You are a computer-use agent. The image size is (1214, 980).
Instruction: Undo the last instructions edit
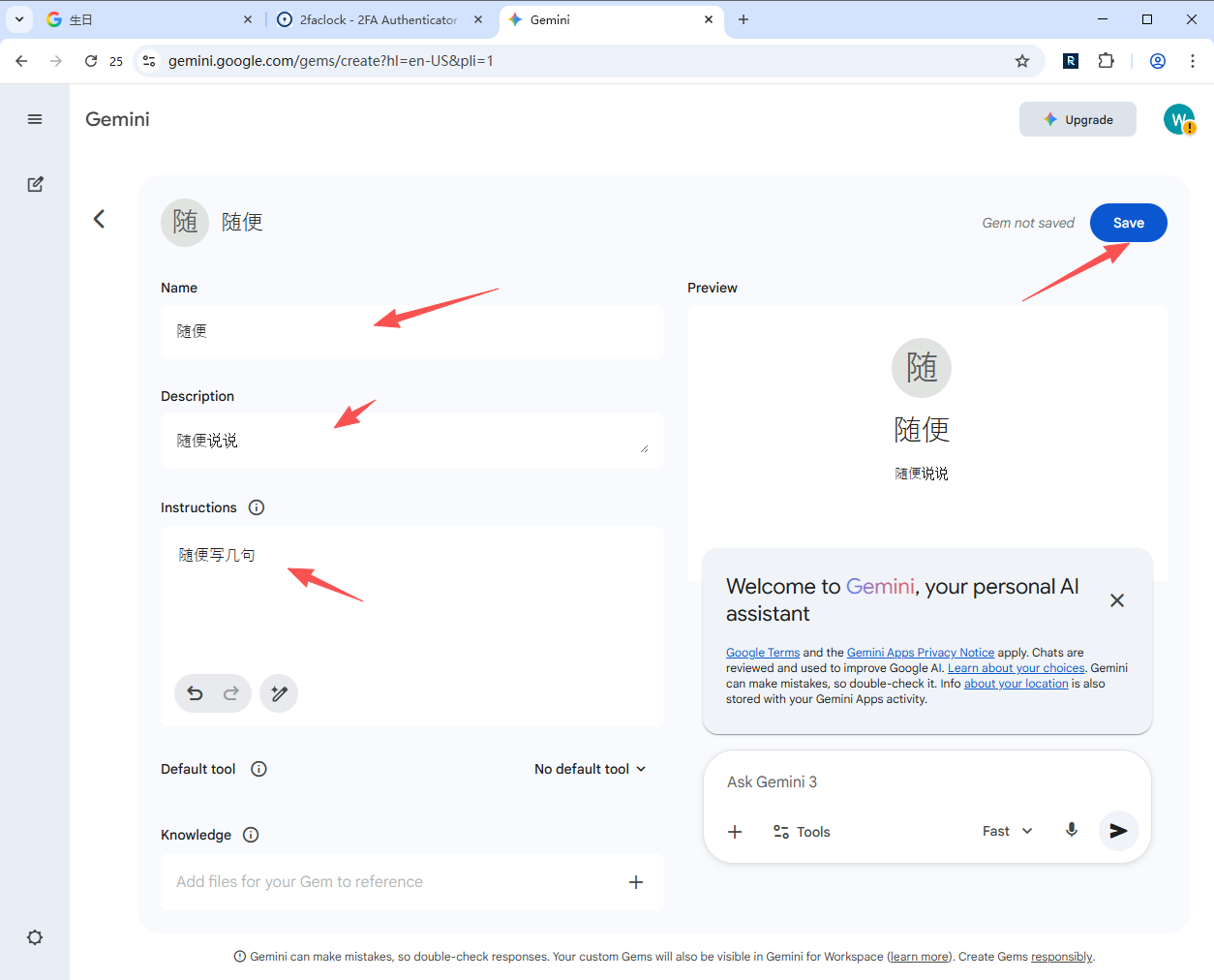pyautogui.click(x=195, y=693)
